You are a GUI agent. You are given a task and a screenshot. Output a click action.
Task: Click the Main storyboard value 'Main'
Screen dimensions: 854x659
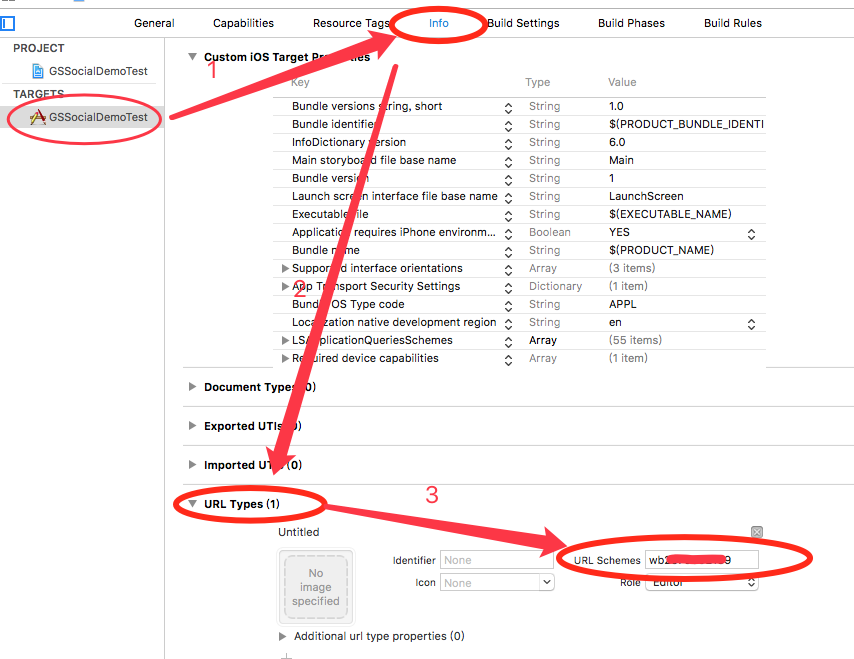click(x=621, y=160)
